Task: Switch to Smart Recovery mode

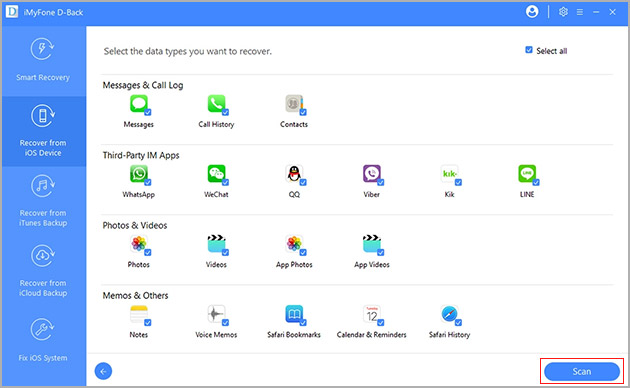Action: [x=43, y=60]
